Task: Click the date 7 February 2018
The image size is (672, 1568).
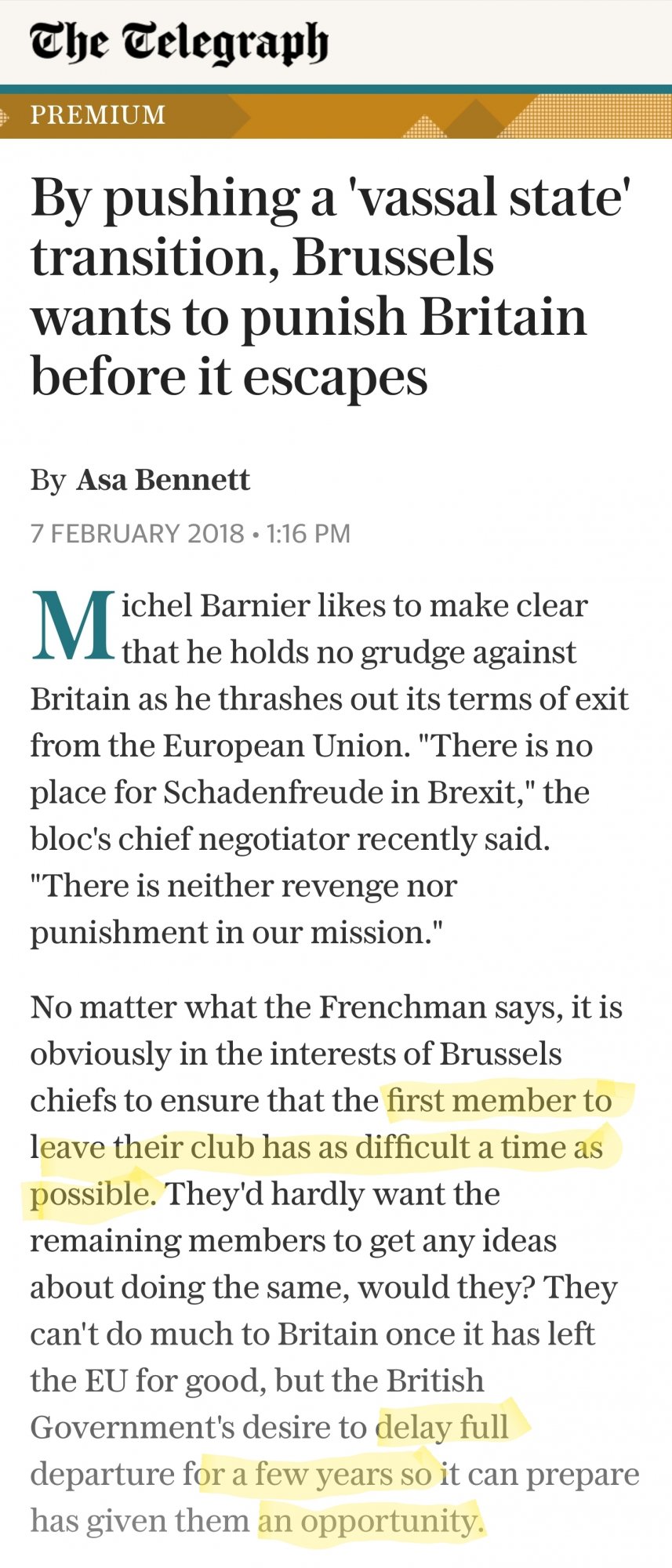Action: pos(137,534)
